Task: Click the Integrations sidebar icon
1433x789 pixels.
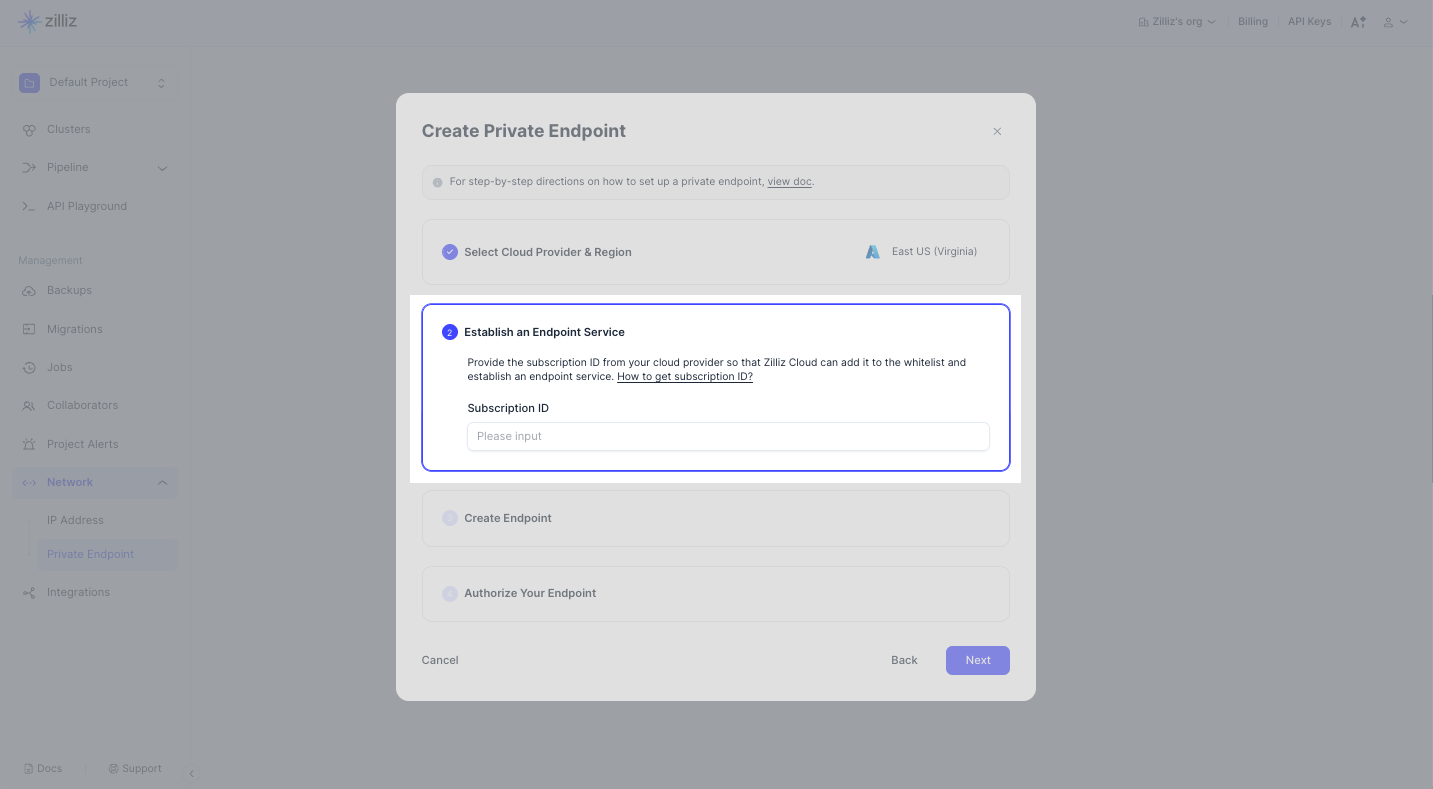Action: point(29,593)
